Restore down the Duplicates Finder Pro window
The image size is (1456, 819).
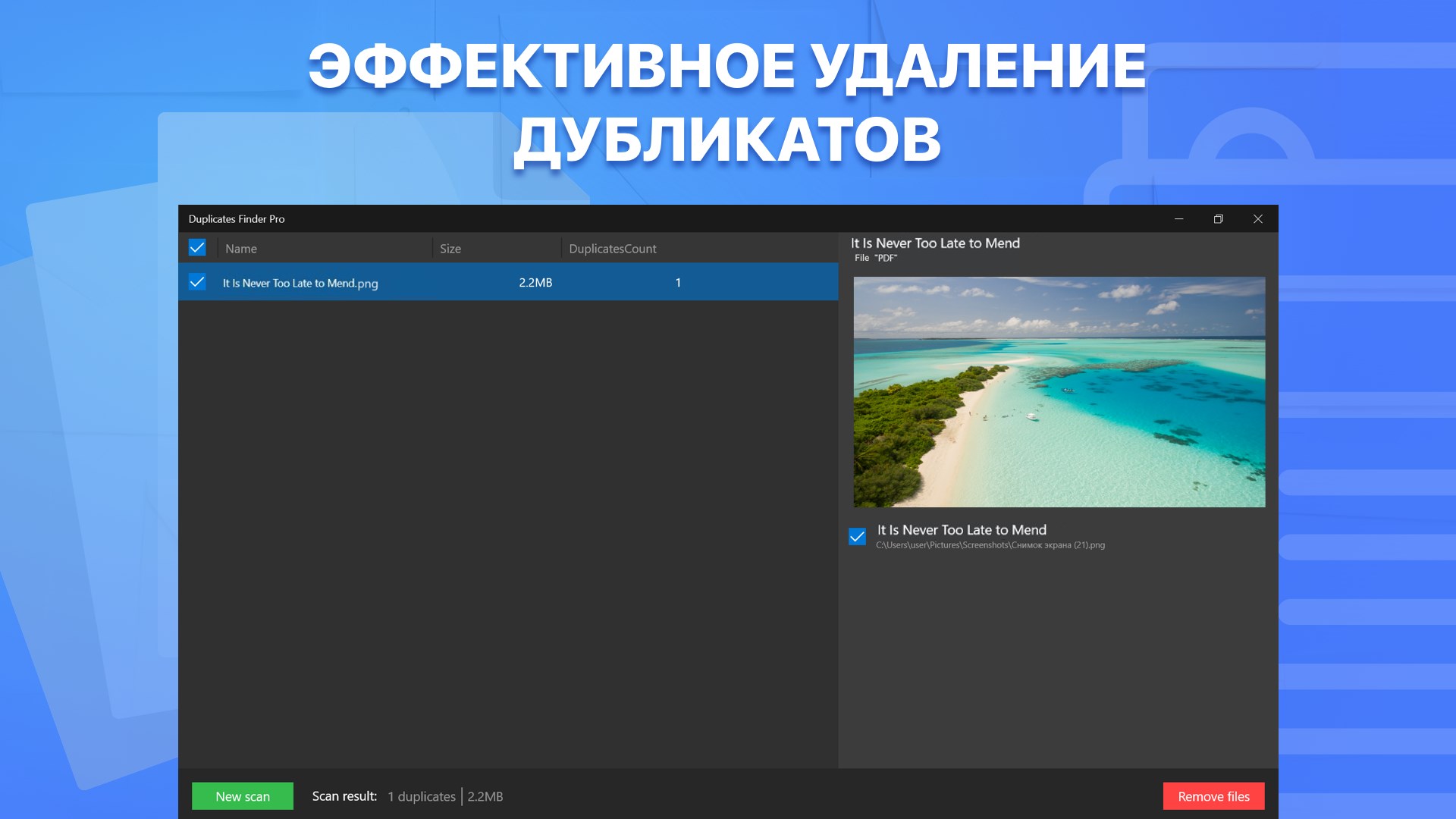(x=1219, y=219)
